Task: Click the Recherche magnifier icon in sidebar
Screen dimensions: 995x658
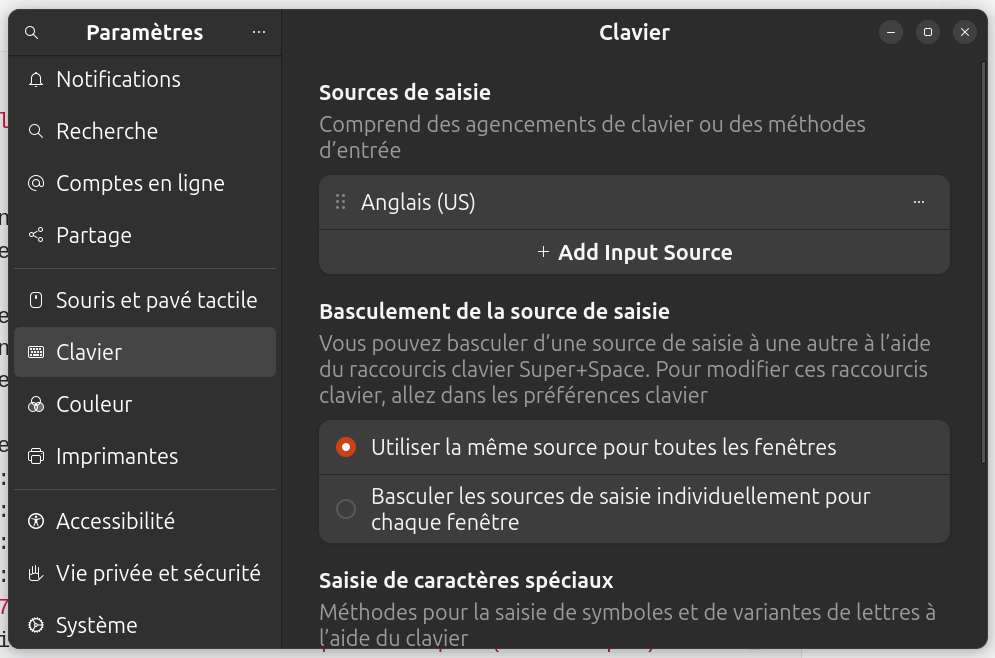Action: 37,132
